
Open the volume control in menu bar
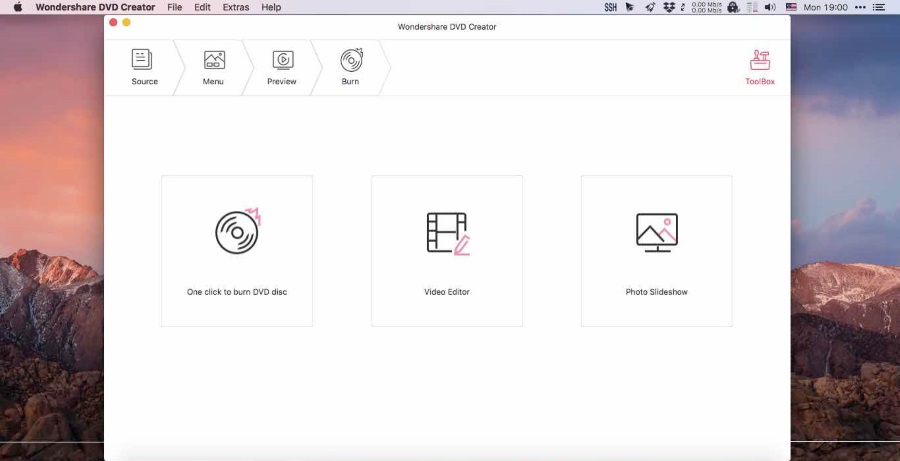coord(770,7)
